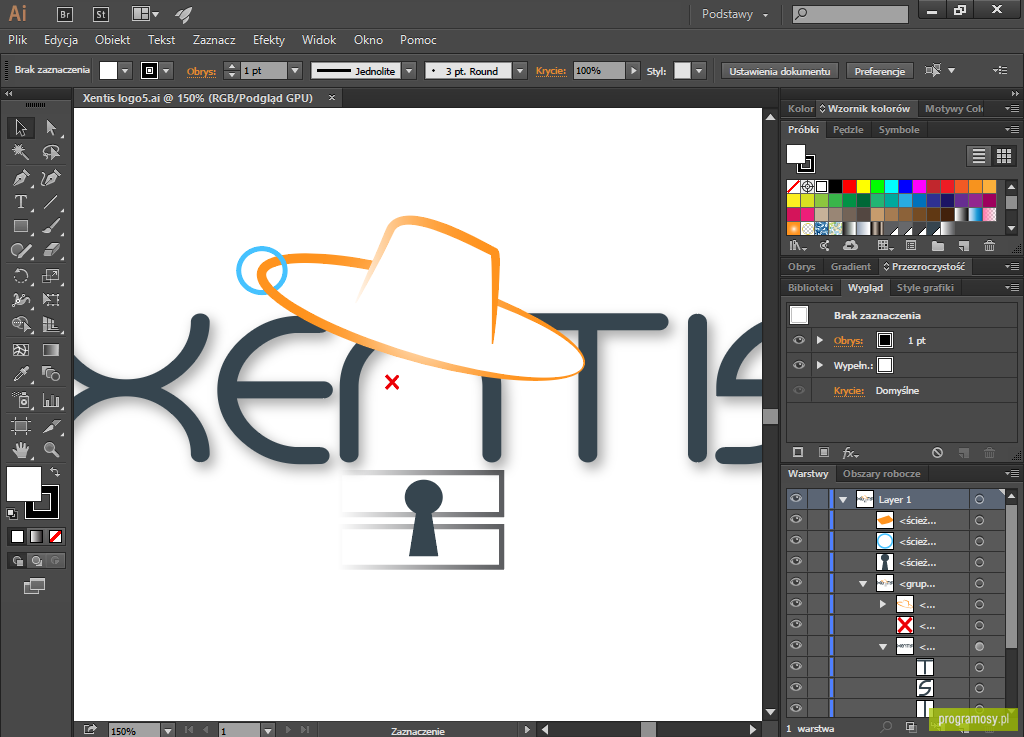Select the Direct Selection tool

51,127
